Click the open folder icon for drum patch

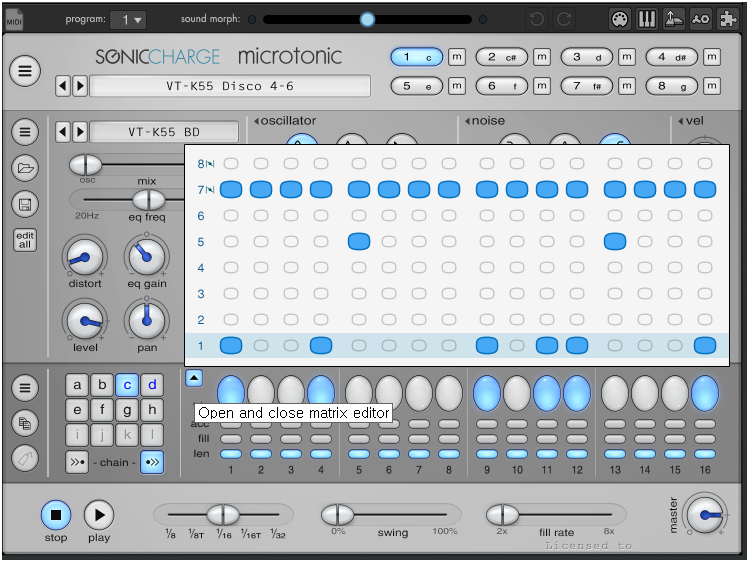point(25,168)
